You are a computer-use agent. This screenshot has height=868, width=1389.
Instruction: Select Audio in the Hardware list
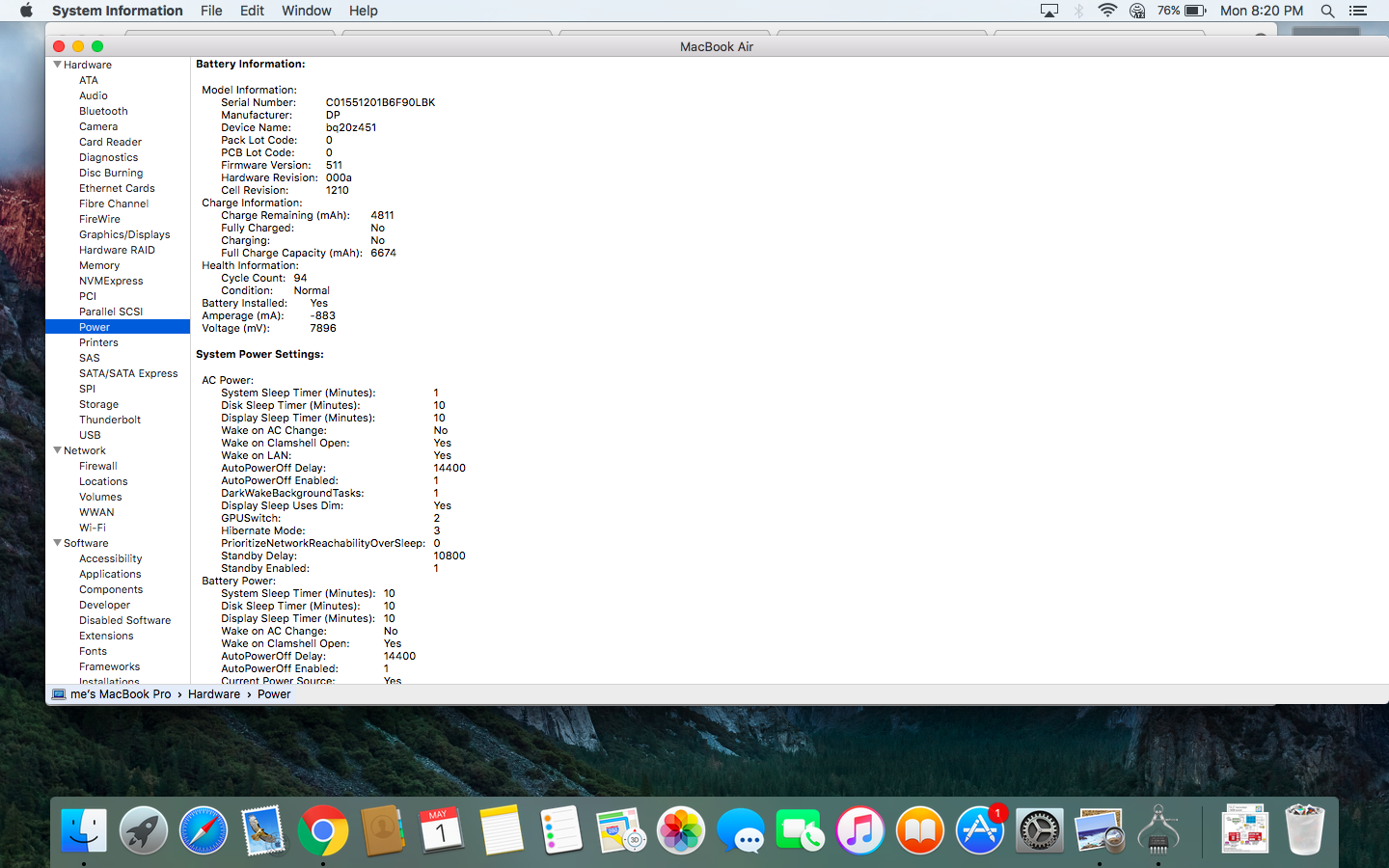click(94, 95)
